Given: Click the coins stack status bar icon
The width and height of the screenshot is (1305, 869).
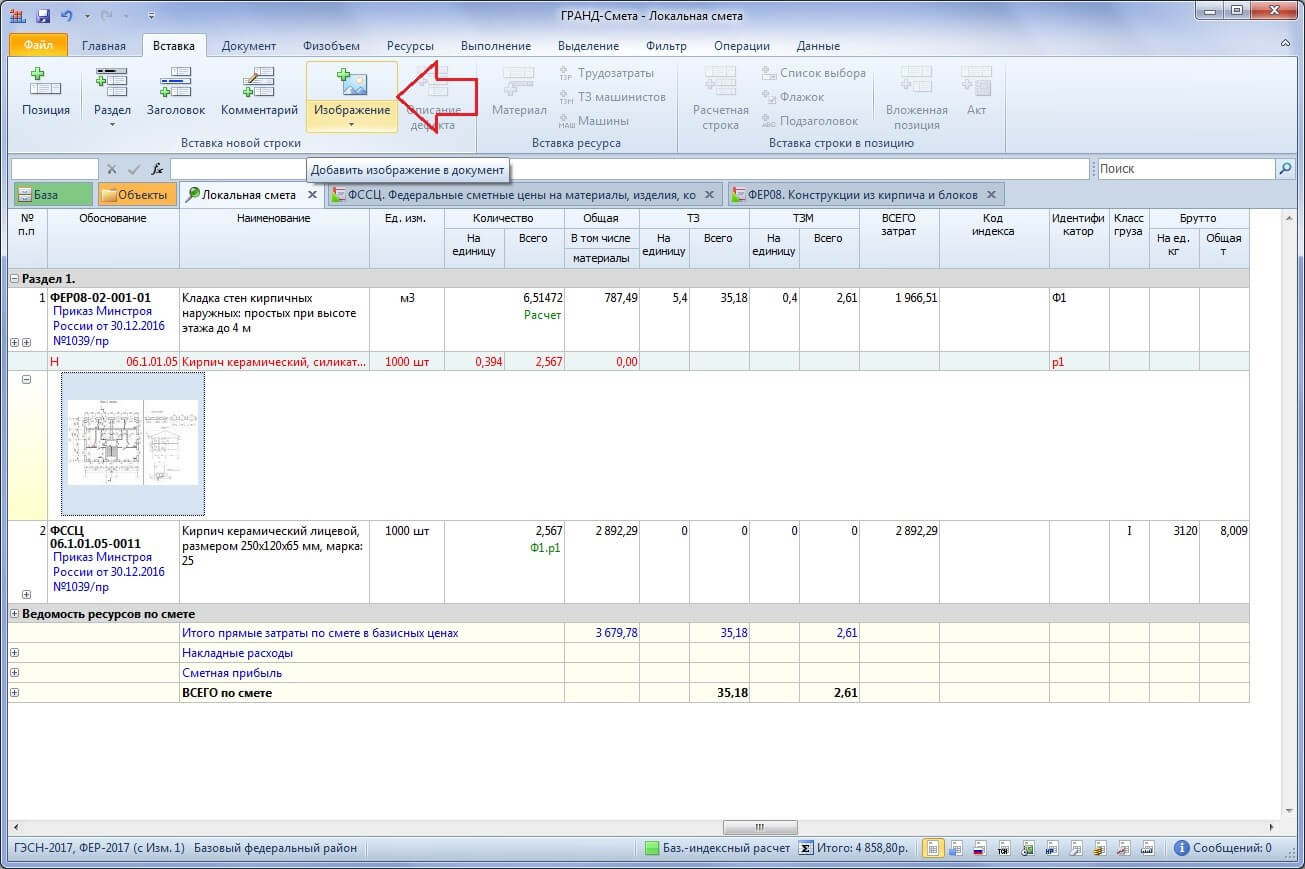Looking at the screenshot, I should tap(1100, 848).
